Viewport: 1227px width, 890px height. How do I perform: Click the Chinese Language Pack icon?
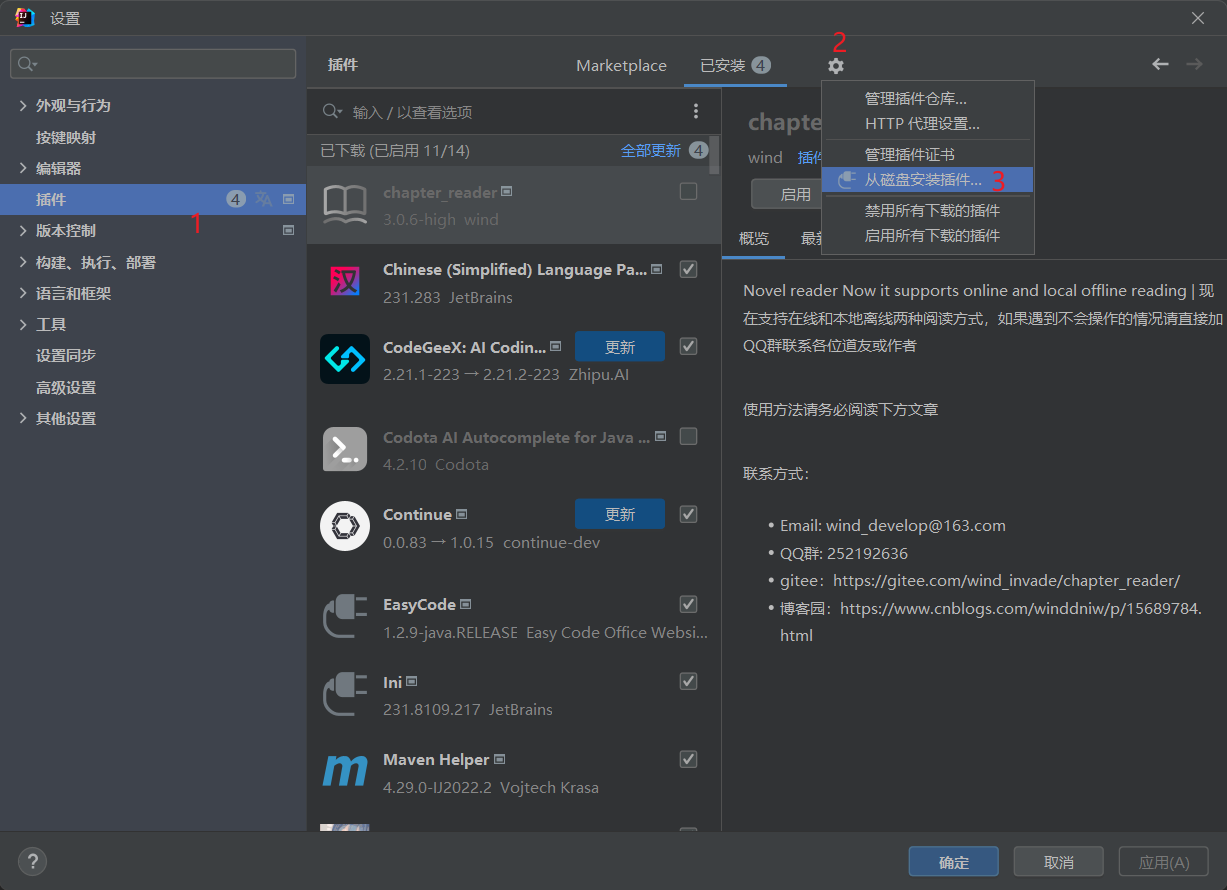coord(345,282)
